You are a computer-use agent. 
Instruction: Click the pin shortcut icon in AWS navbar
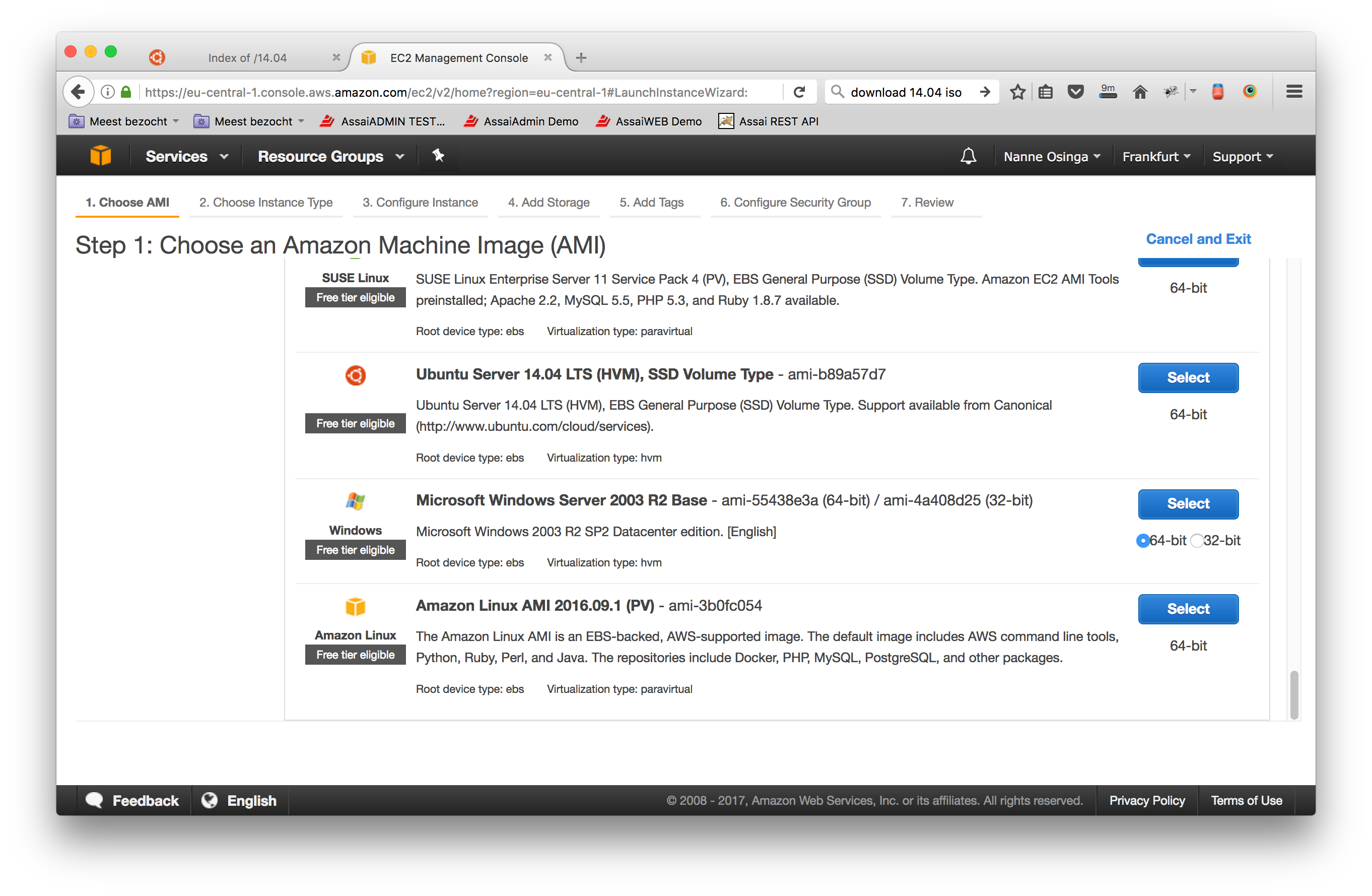click(x=438, y=155)
